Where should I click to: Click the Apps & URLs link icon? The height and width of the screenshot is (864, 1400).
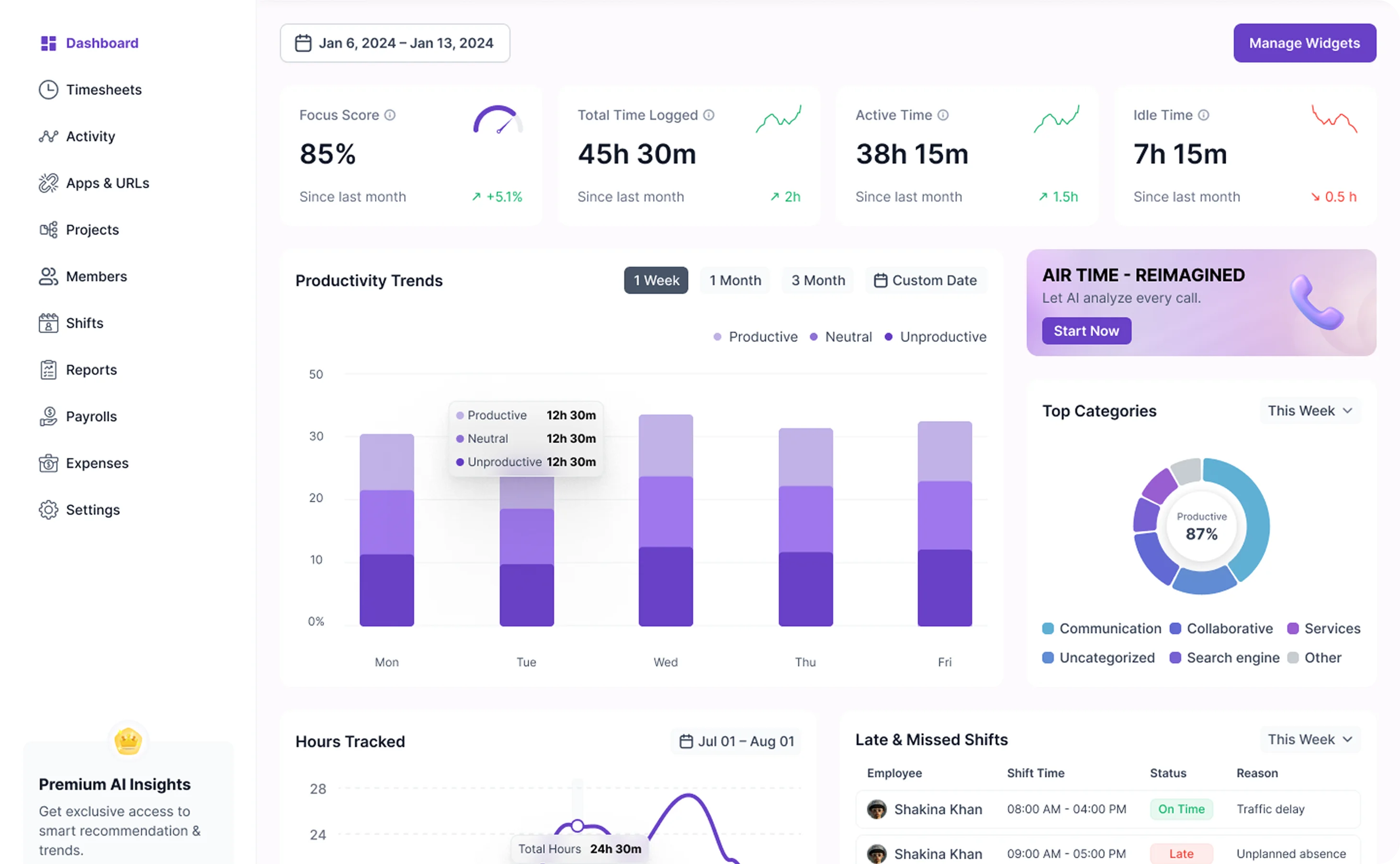pyautogui.click(x=48, y=183)
